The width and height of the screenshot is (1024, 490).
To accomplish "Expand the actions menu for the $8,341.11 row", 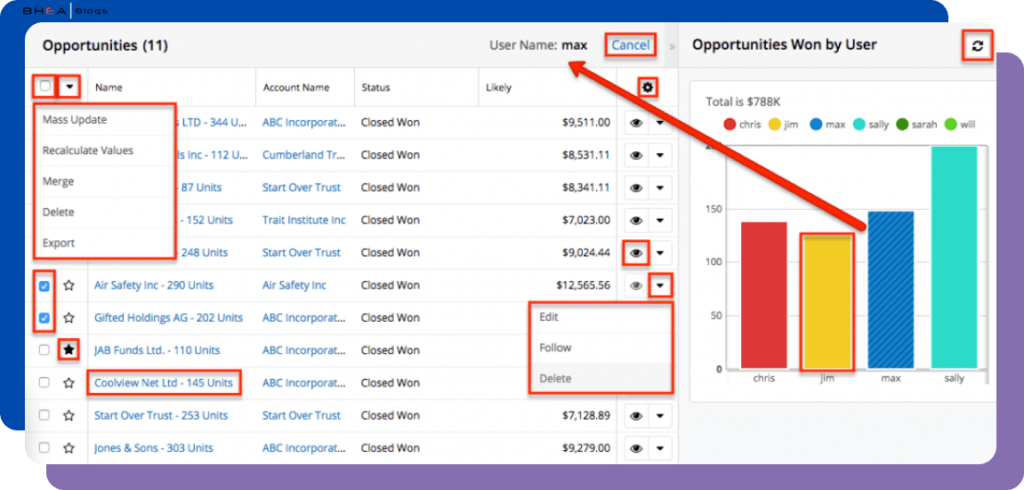I will tap(660, 188).
